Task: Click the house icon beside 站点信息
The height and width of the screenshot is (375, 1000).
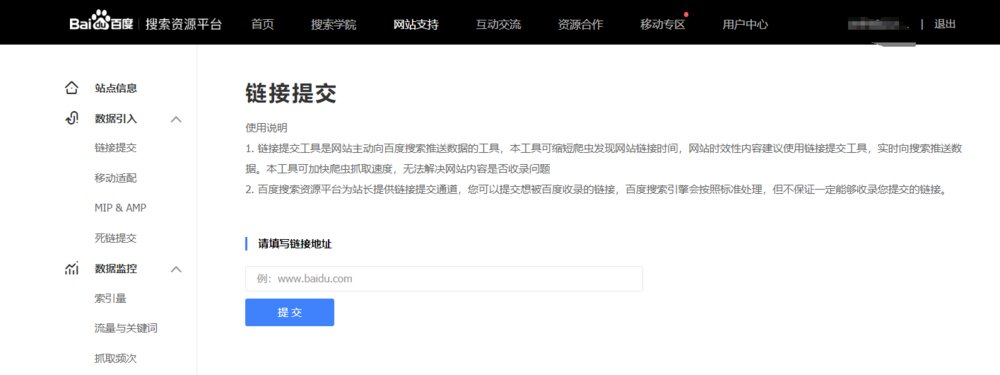Action: coord(71,88)
